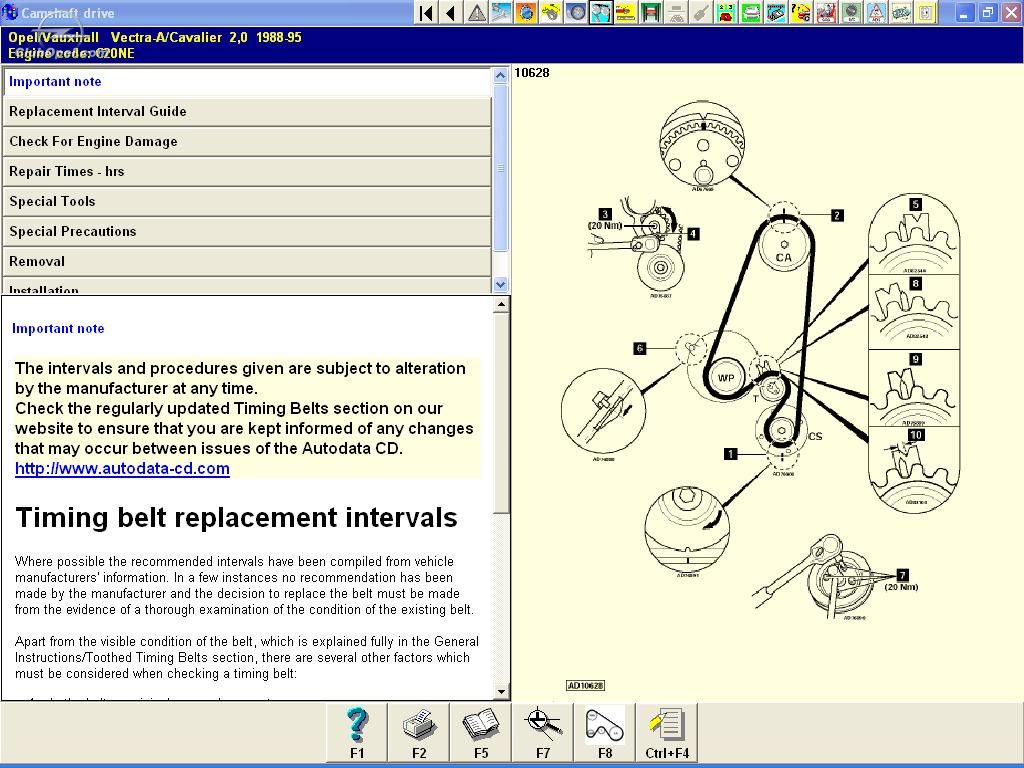
Task: Open the yellow socket toolbar icon at far right
Action: 926,12
